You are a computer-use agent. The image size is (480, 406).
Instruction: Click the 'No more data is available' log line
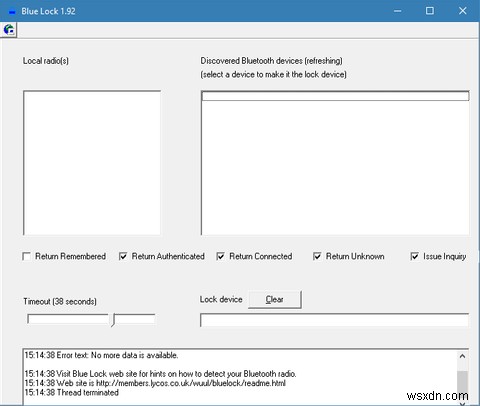pyautogui.click(x=101, y=355)
